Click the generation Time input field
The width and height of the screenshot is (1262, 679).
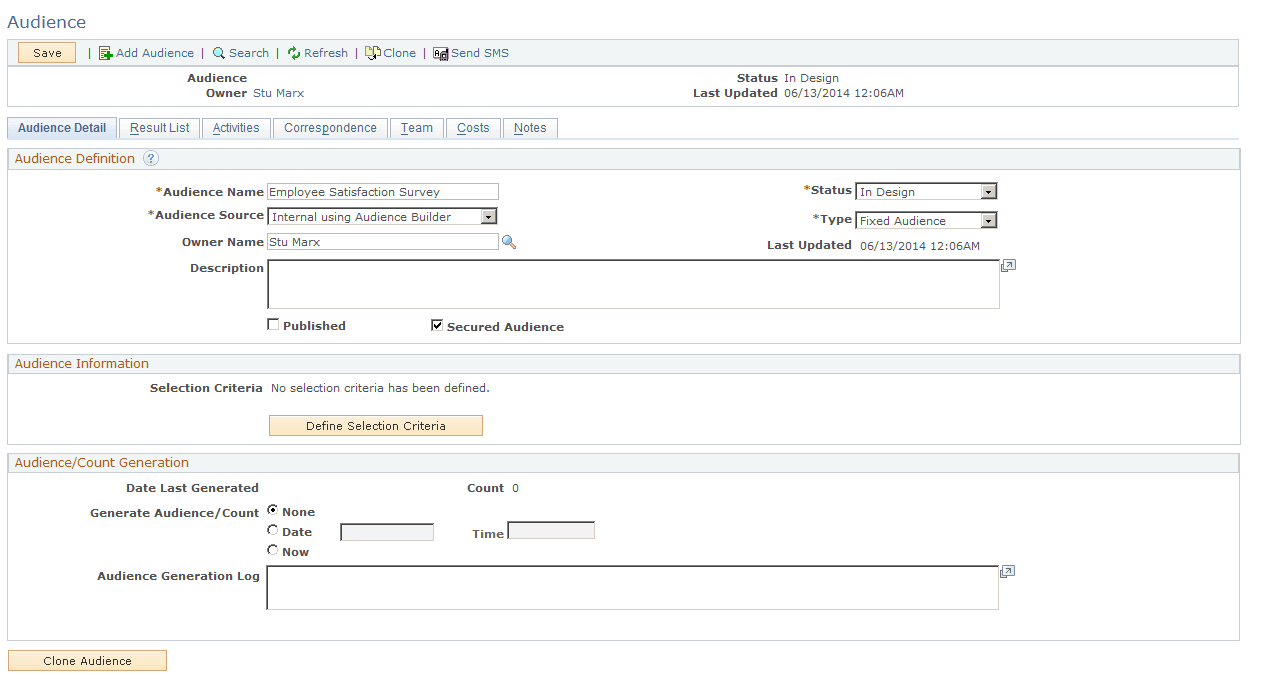click(x=551, y=530)
